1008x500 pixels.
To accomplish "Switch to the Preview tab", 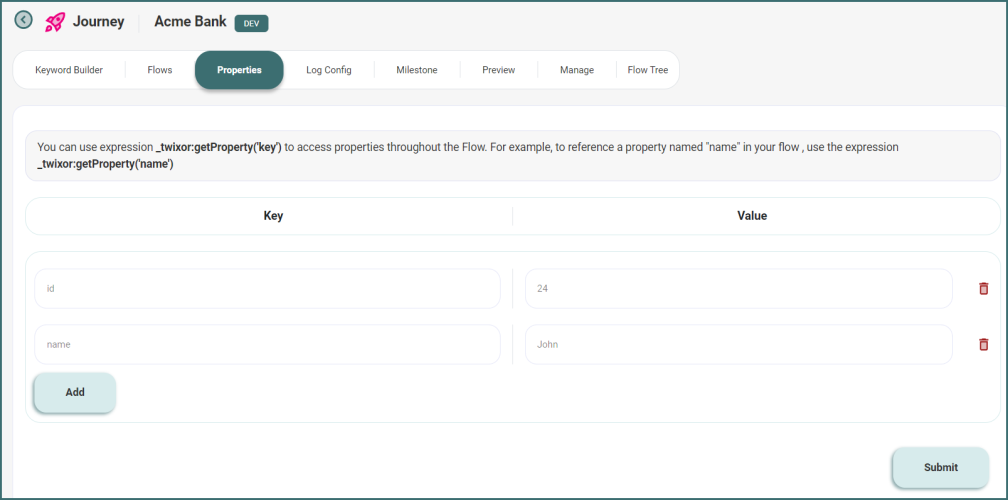I will pos(499,70).
